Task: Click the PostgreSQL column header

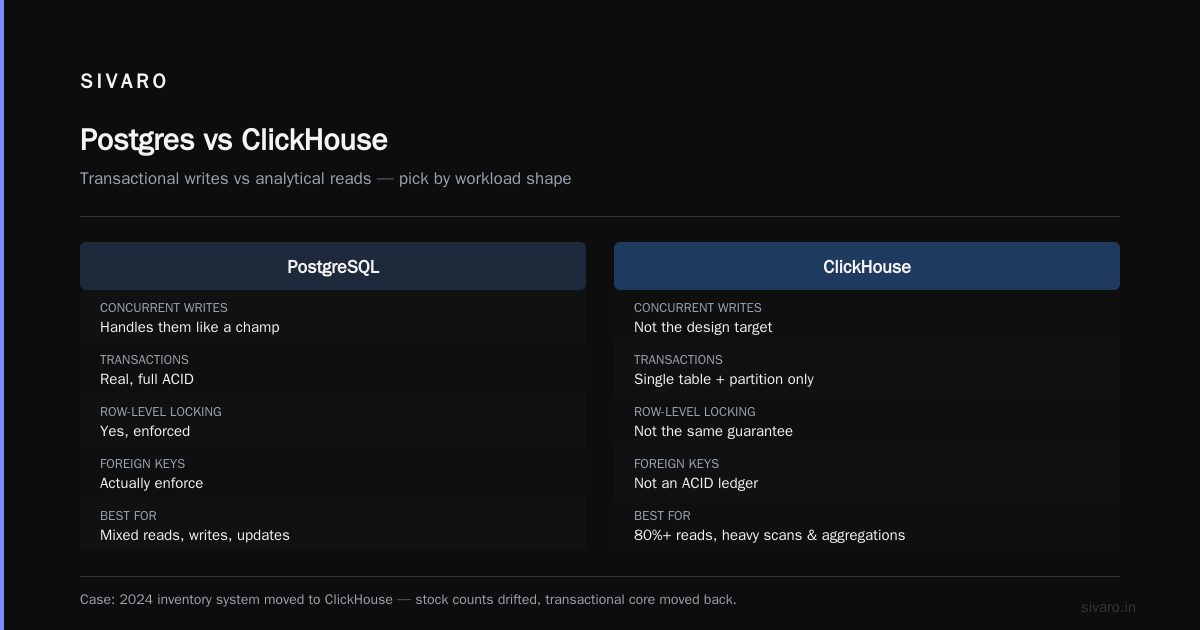Action: coord(333,266)
